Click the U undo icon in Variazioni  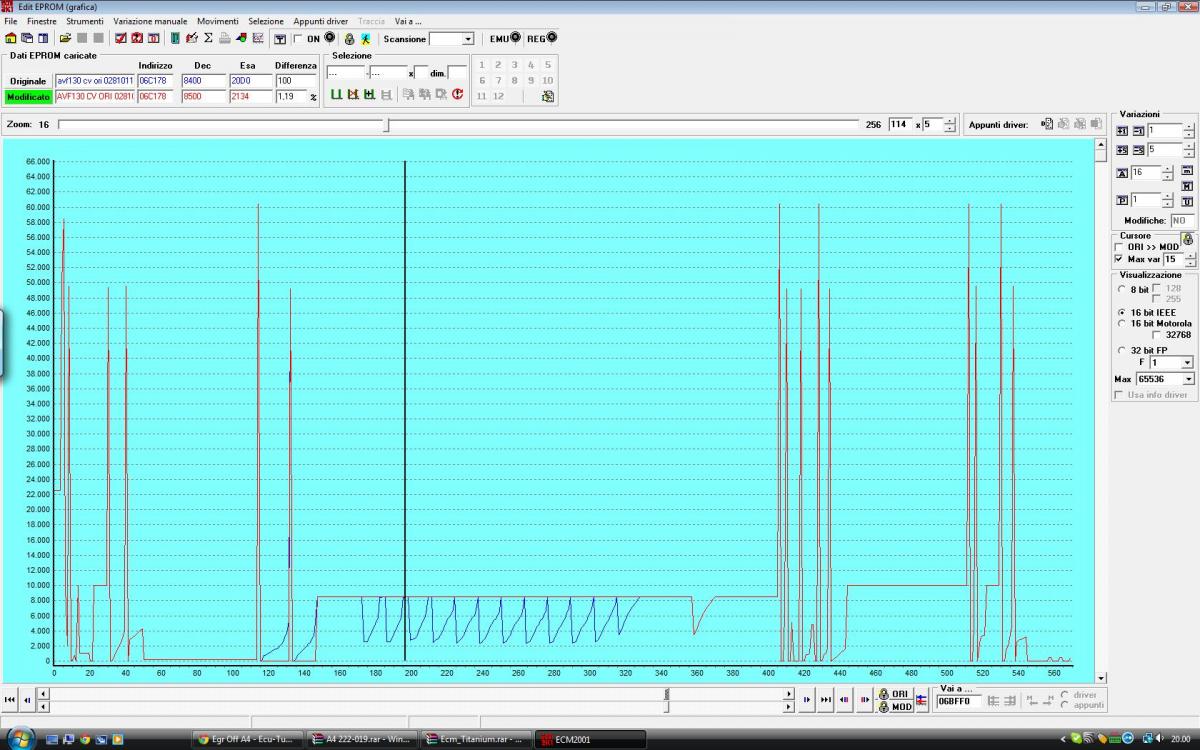(1187, 201)
